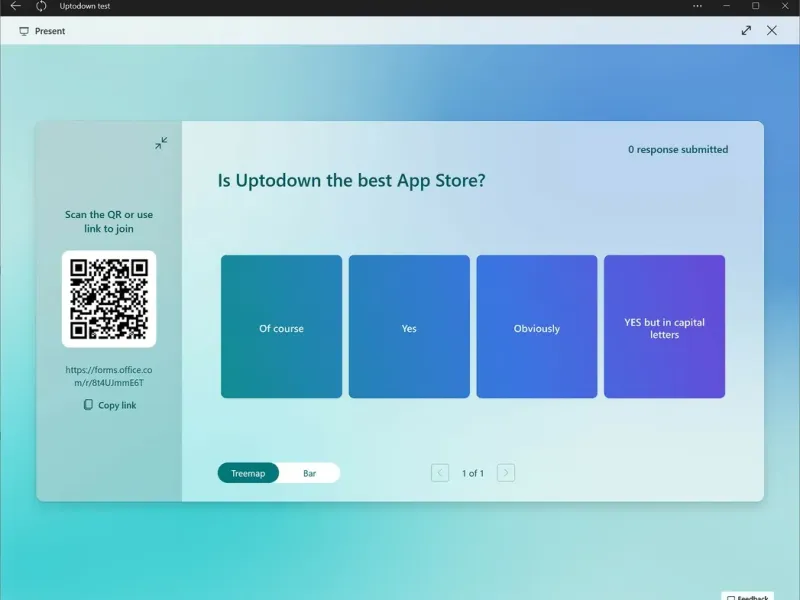Go to previous question arrow
Screen dimensions: 800x600
coord(440,473)
